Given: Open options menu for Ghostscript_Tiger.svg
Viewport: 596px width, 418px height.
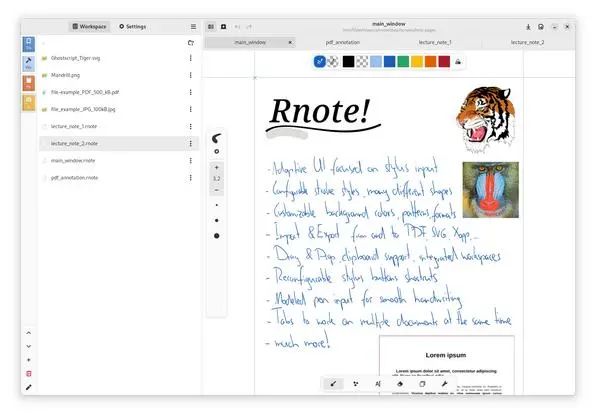Looking at the screenshot, I should (190, 58).
